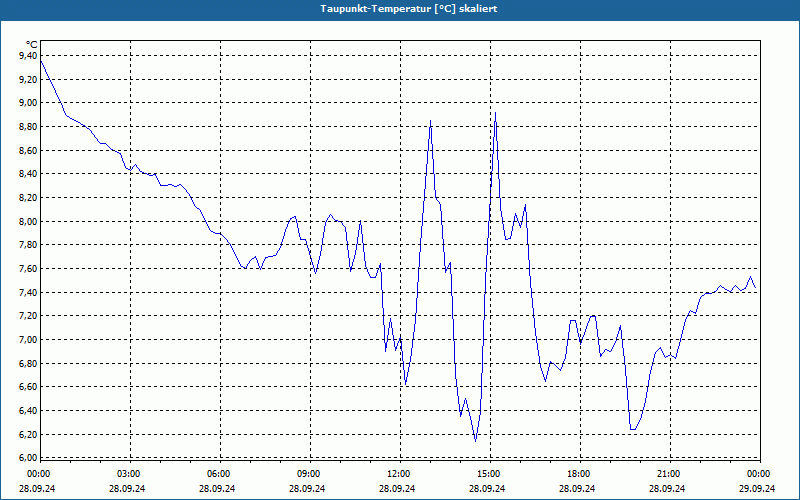Click the 7,00 y-axis label
Screen dimensions: 800x500
29,340
